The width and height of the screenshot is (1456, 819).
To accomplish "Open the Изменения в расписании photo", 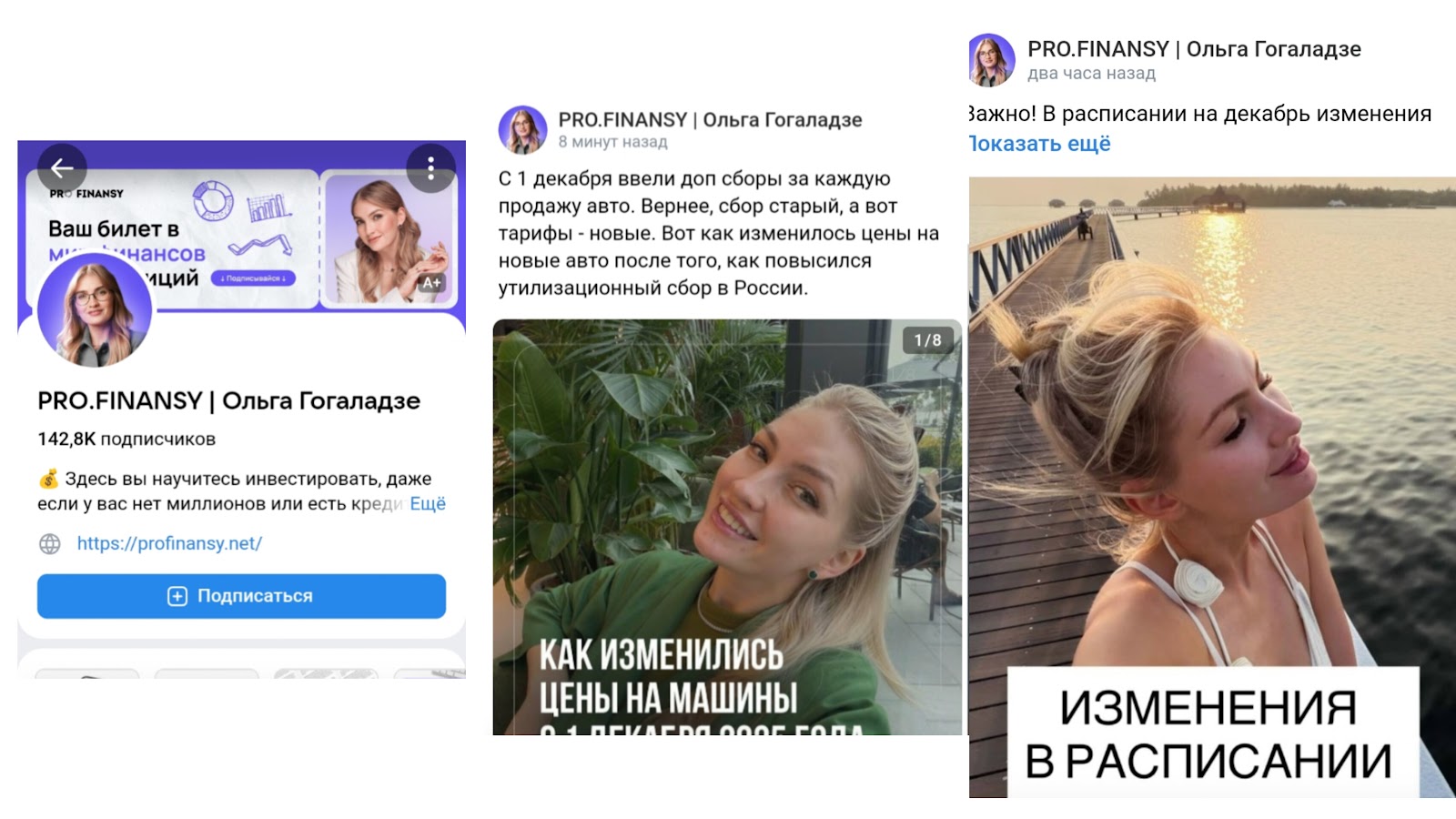I will [1212, 488].
